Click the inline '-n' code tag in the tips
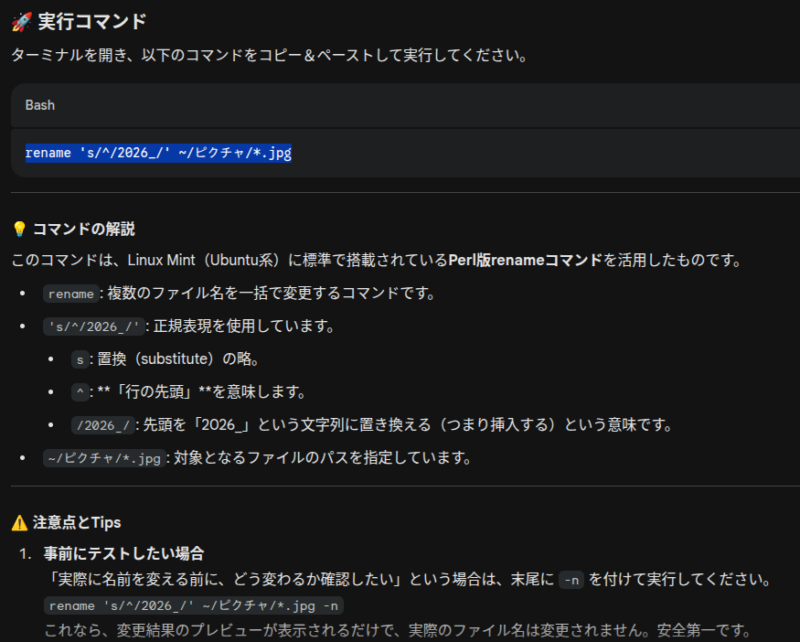The height and width of the screenshot is (642, 800). [571, 580]
